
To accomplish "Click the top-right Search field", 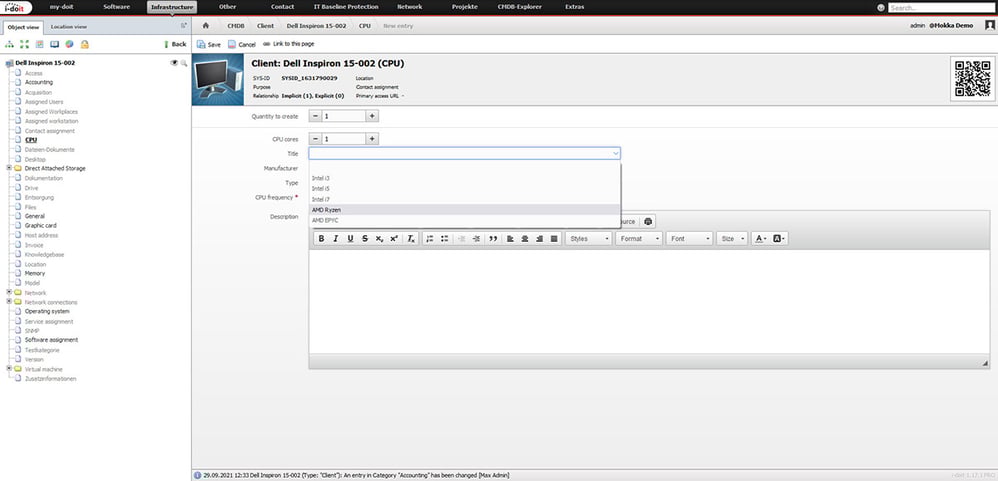I will click(941, 8).
